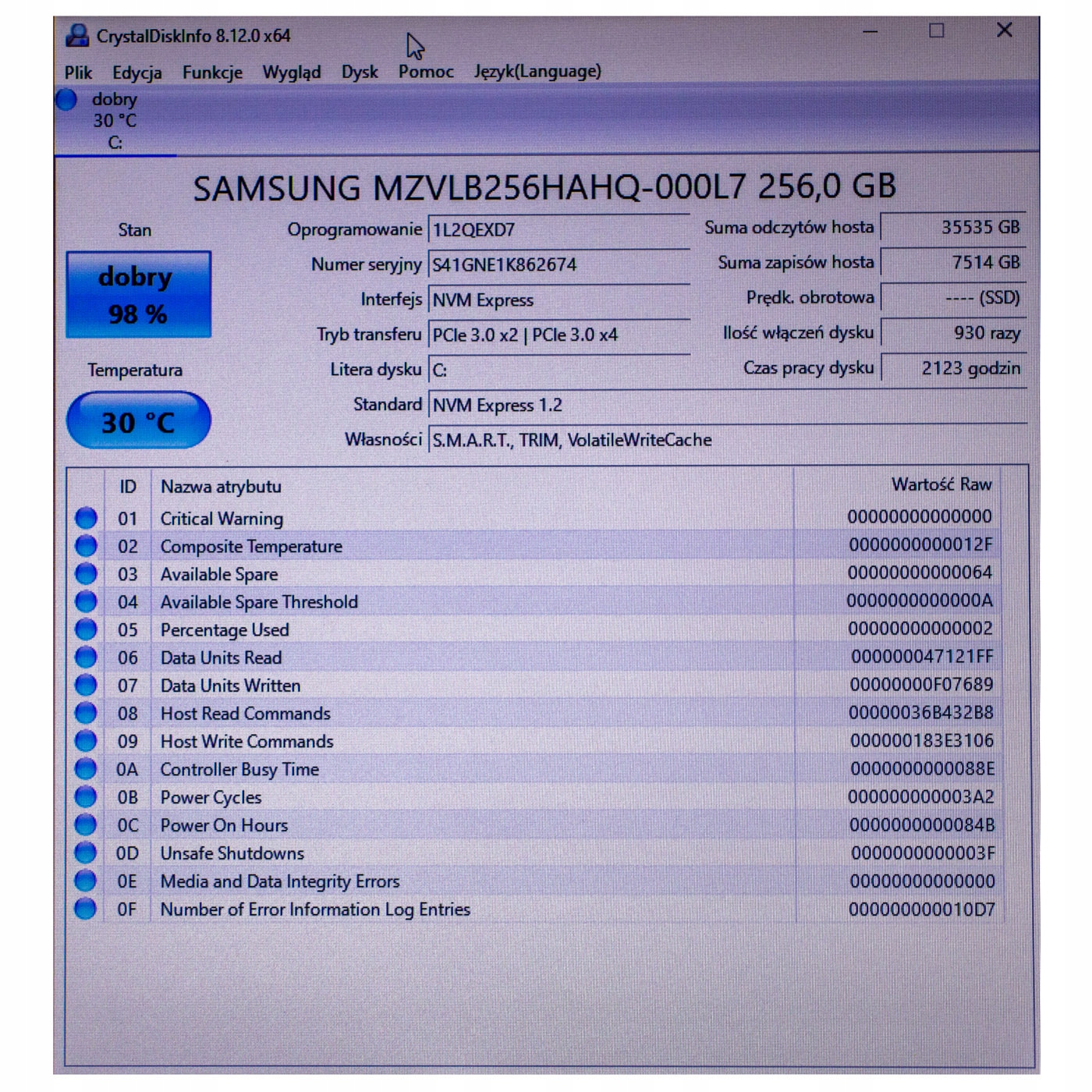The height and width of the screenshot is (1092, 1092).
Task: Select the C: drive status circle at top
Action: (66, 98)
